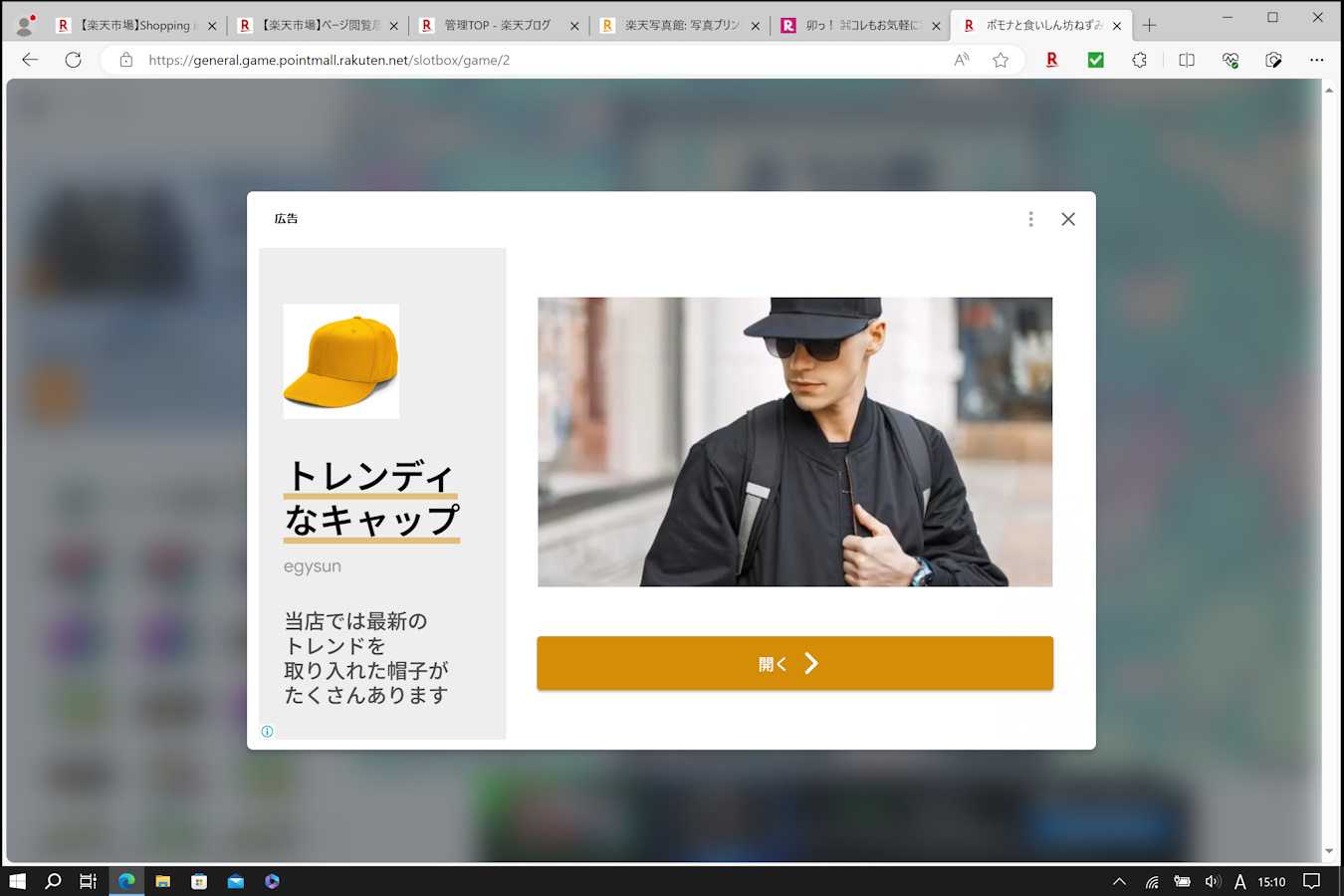Add this page to favorites with star icon
Viewport: 1344px width, 896px height.
point(1001,60)
